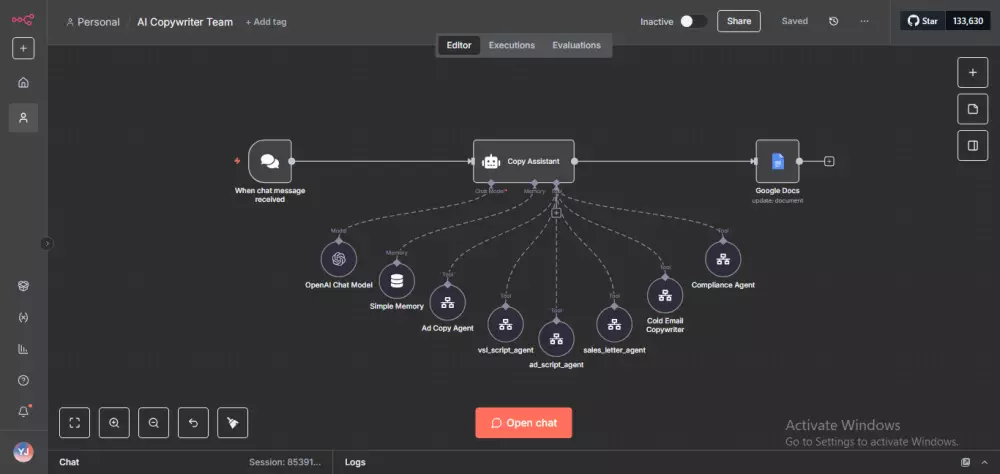Expand the logs panel with chevron

tap(983, 462)
